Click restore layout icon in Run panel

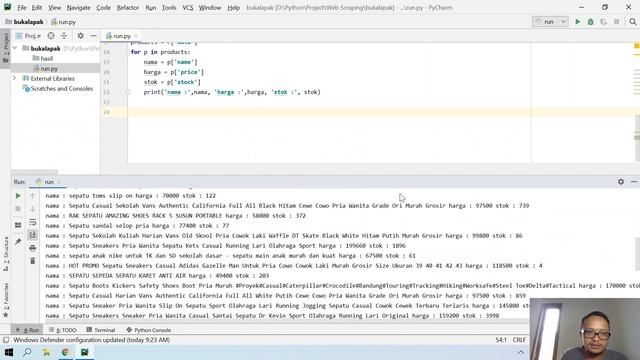[x=18, y=225]
